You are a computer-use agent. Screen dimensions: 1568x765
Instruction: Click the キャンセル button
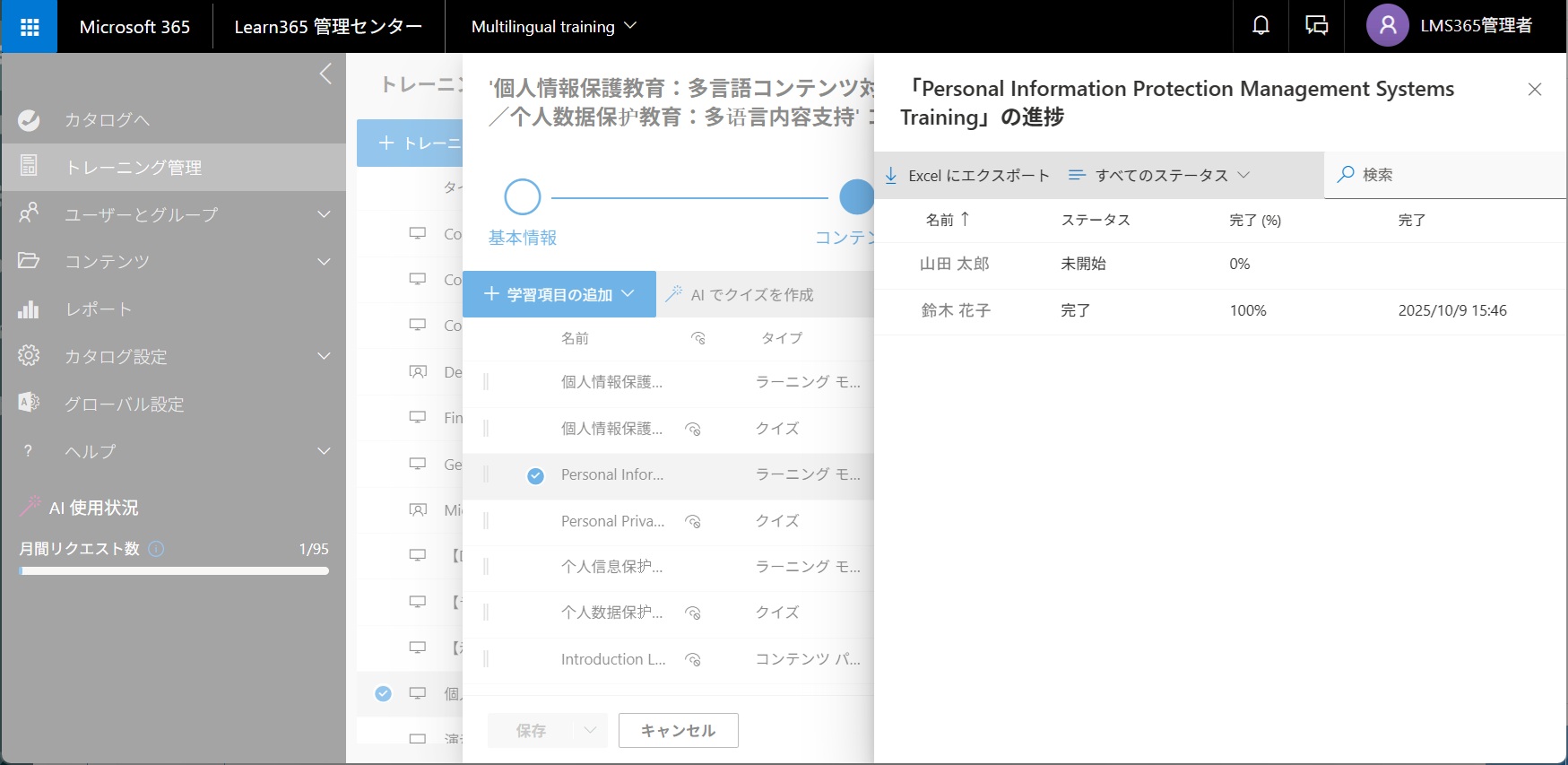(679, 730)
